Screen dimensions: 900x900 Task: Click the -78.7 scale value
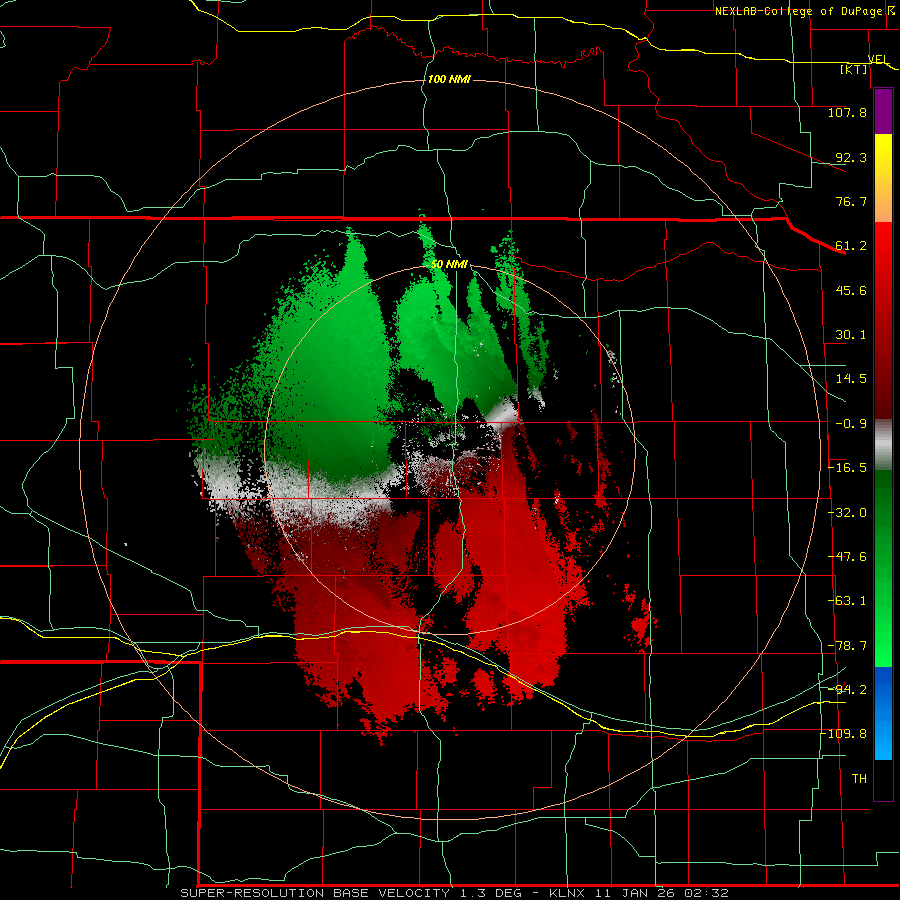click(x=847, y=646)
